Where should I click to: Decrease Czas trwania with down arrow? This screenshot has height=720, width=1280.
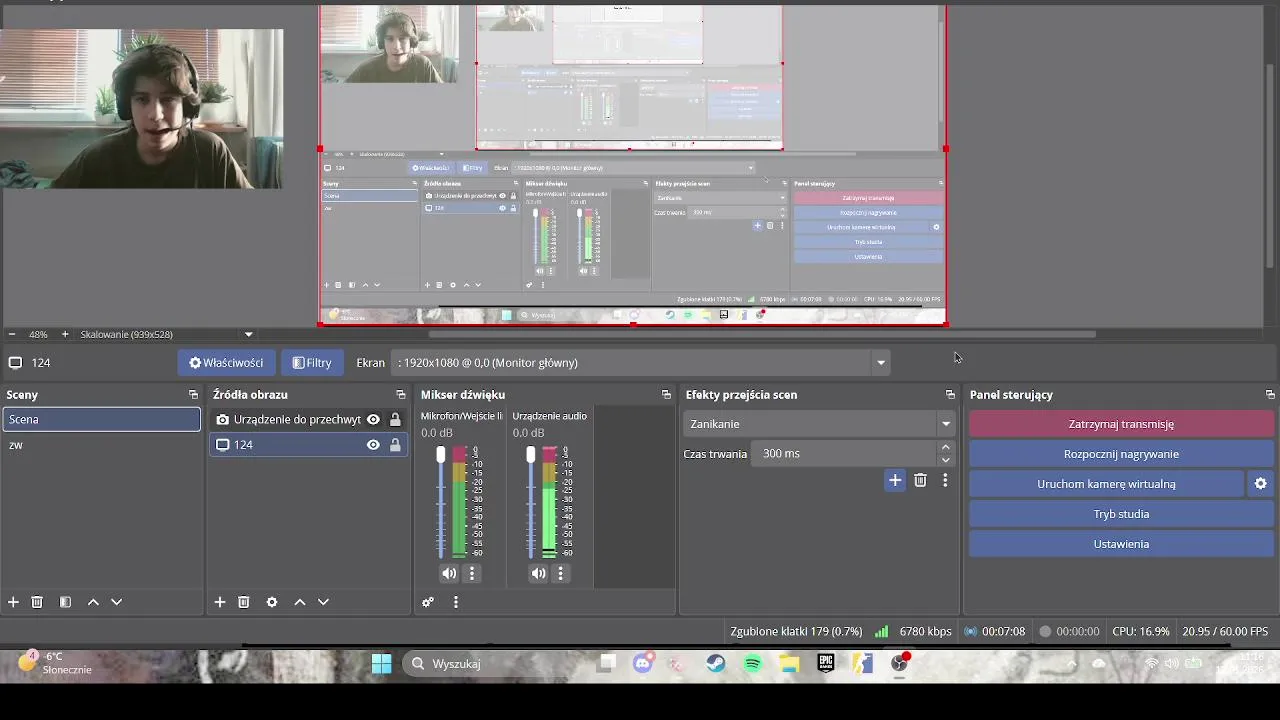[x=945, y=460]
